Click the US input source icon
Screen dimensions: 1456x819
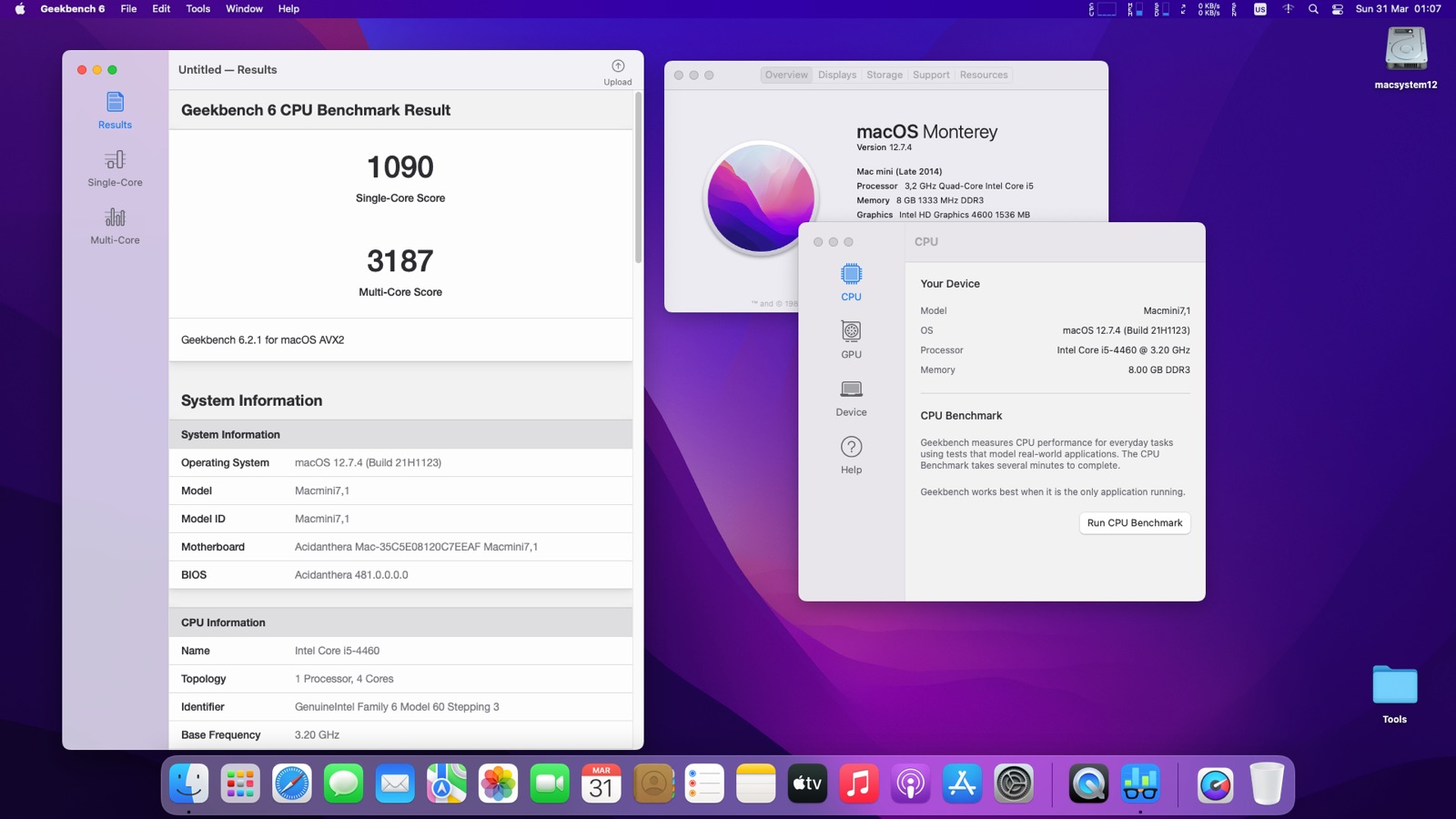coord(1260,9)
